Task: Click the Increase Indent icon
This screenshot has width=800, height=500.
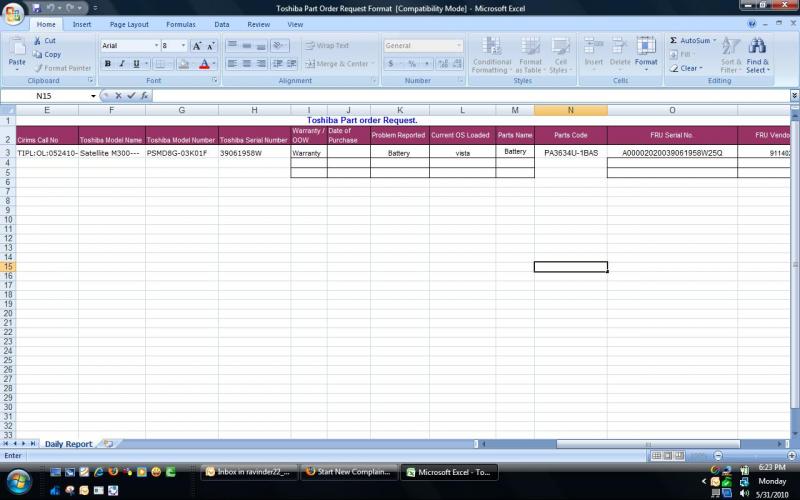Action: [x=291, y=64]
